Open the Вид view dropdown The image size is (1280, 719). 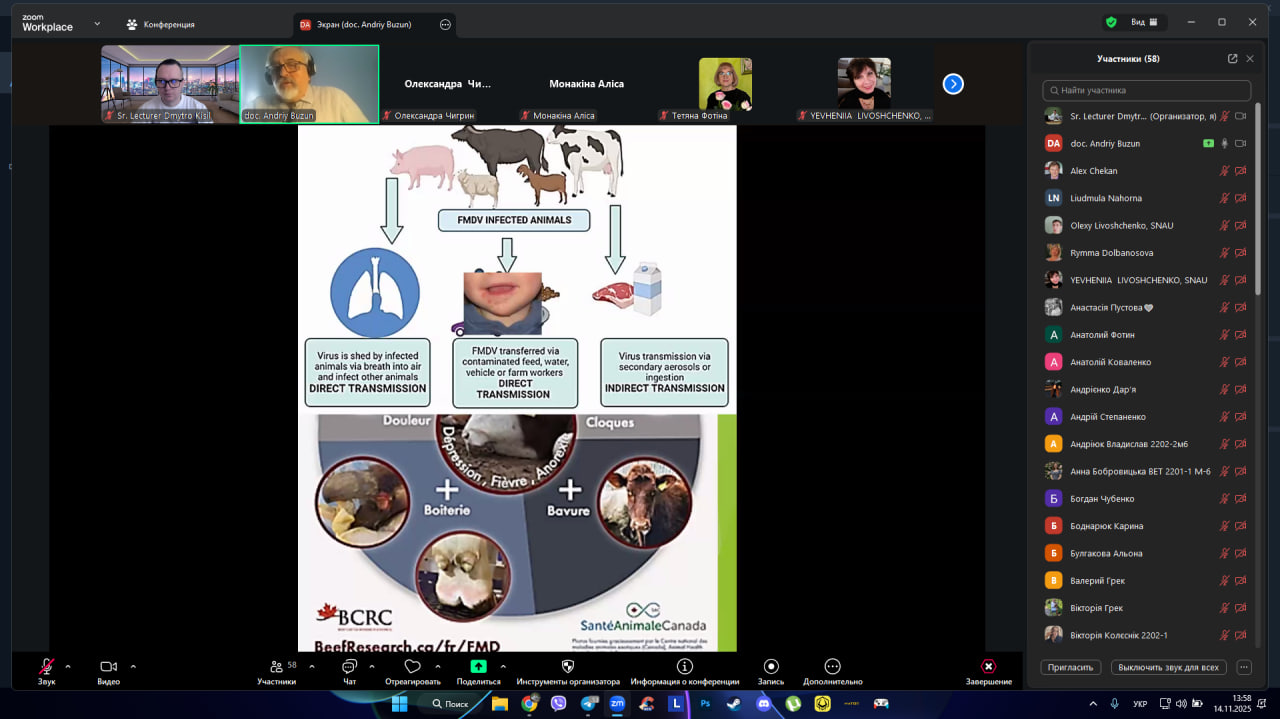(x=1143, y=22)
